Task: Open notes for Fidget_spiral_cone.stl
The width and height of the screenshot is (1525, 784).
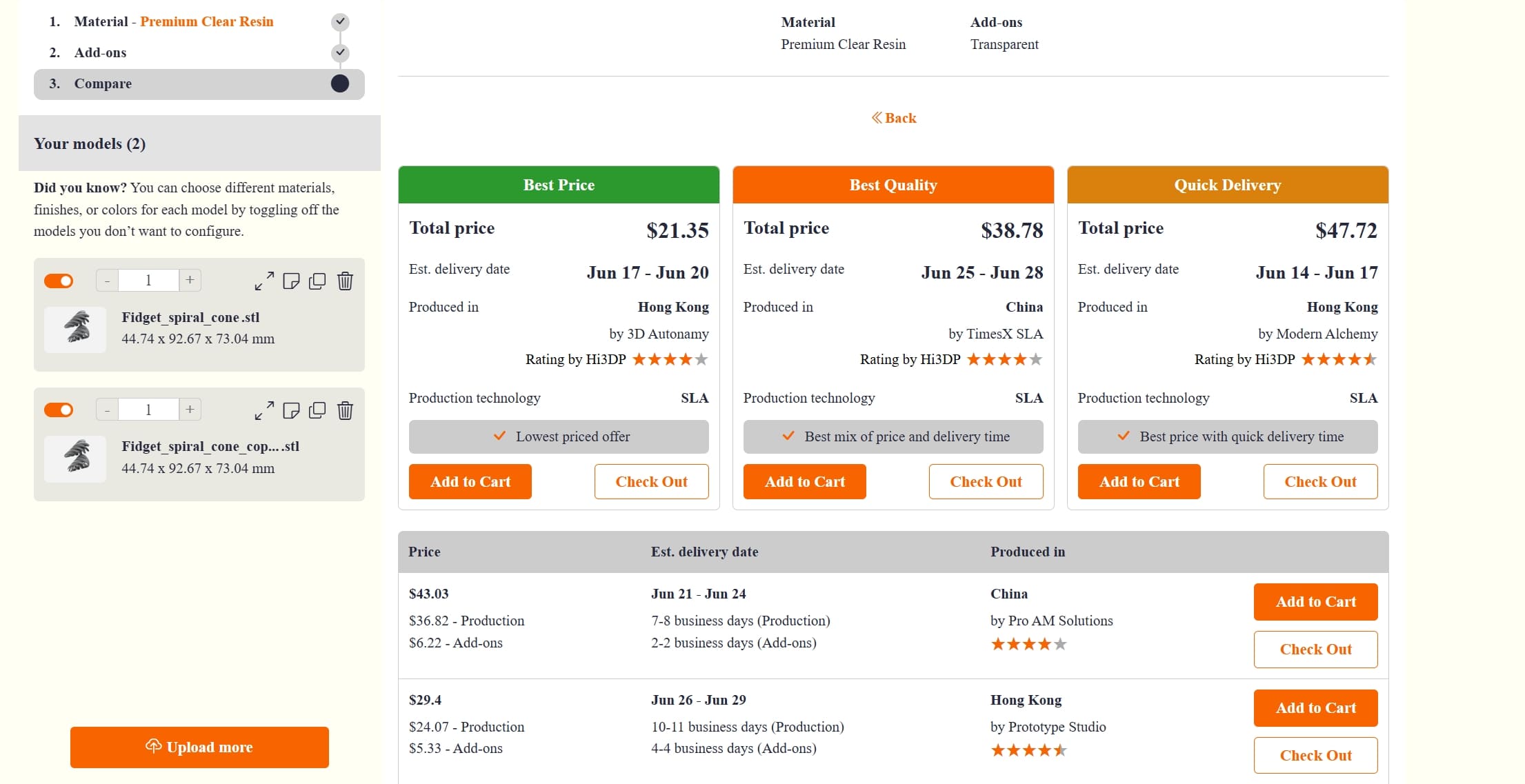Action: (x=292, y=281)
